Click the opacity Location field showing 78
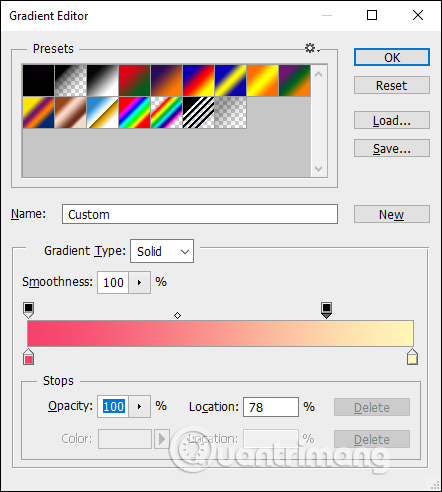 coord(271,407)
